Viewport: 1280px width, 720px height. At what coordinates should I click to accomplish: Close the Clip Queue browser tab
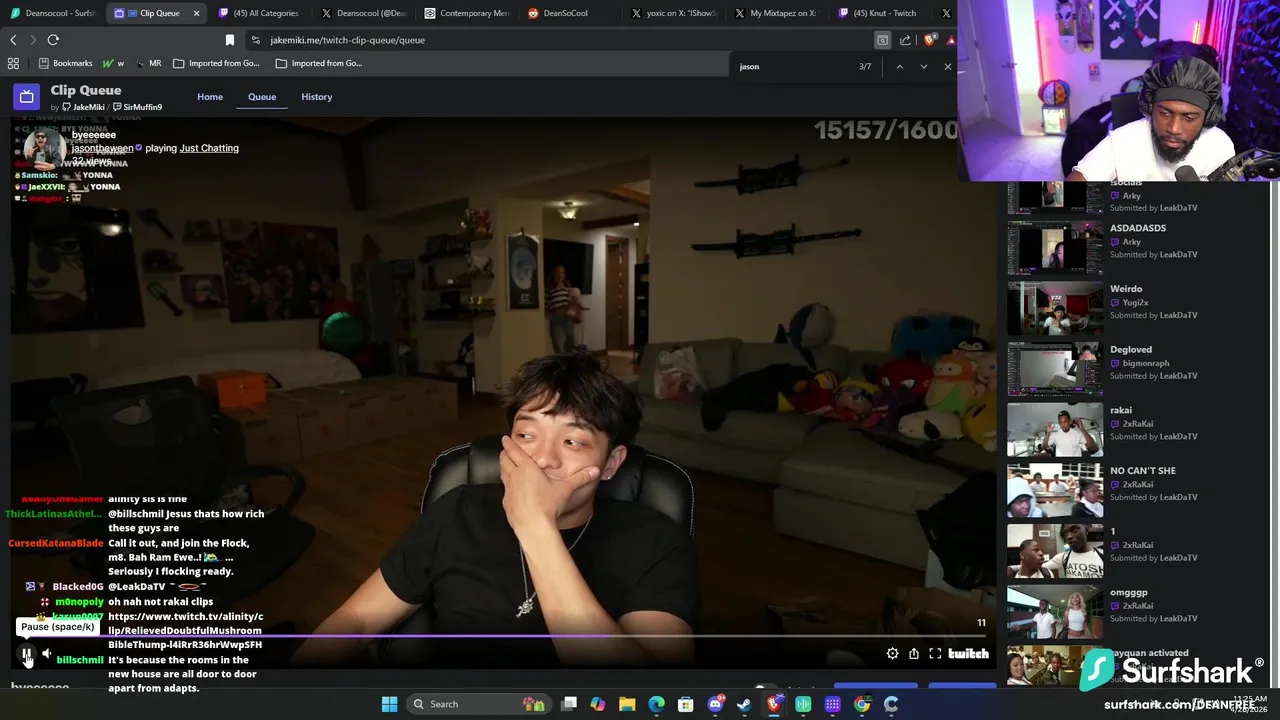point(196,13)
